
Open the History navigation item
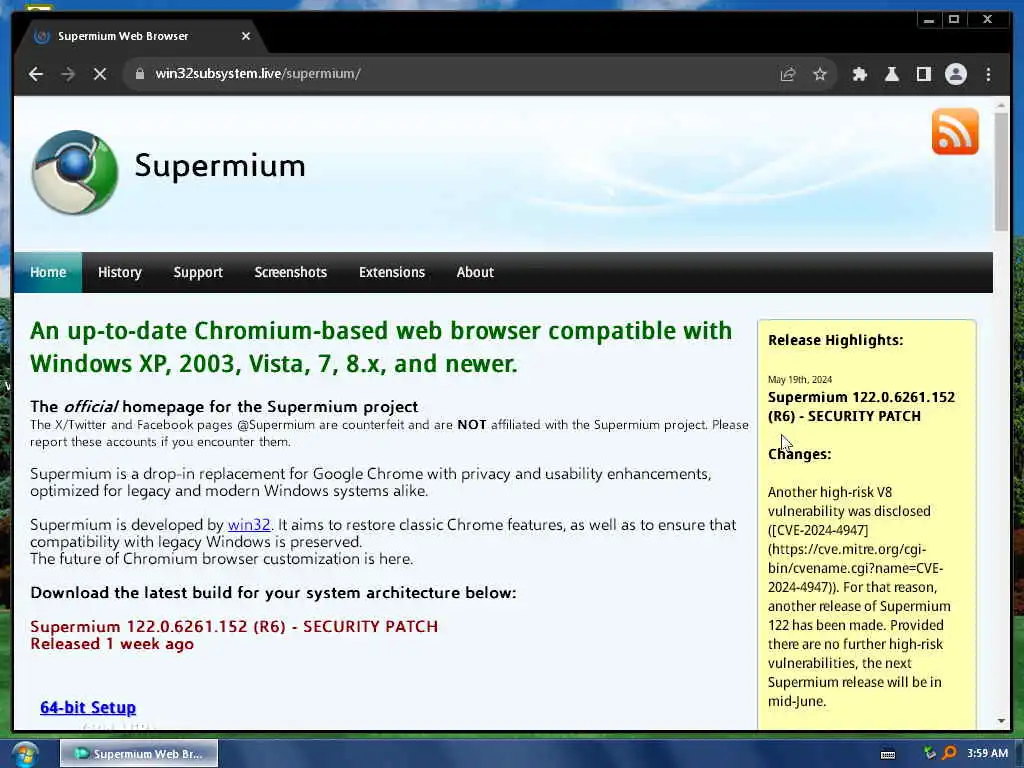point(120,272)
